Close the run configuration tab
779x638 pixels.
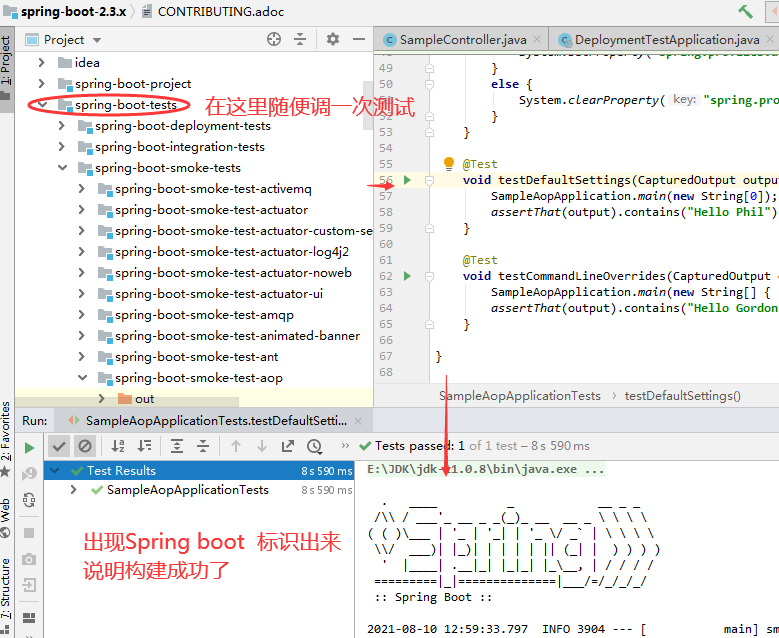tap(358, 421)
